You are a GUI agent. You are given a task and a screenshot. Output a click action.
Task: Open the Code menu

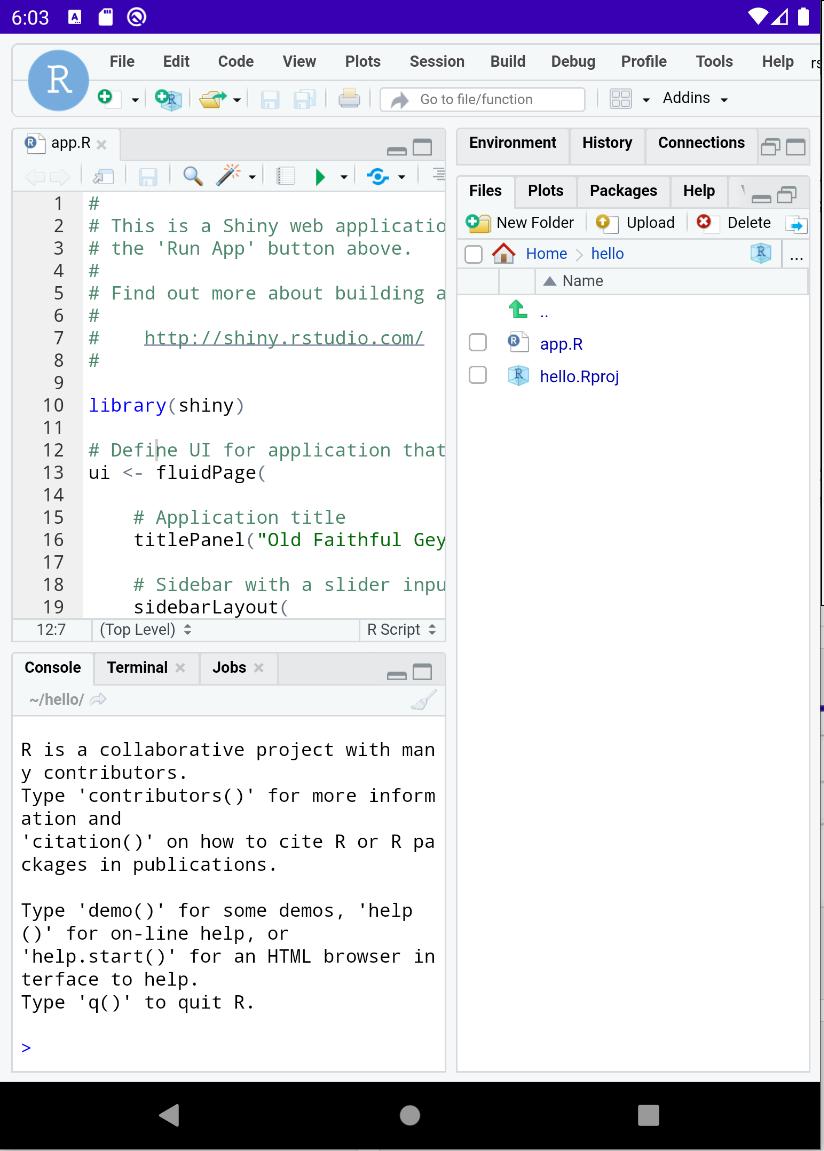pos(236,62)
